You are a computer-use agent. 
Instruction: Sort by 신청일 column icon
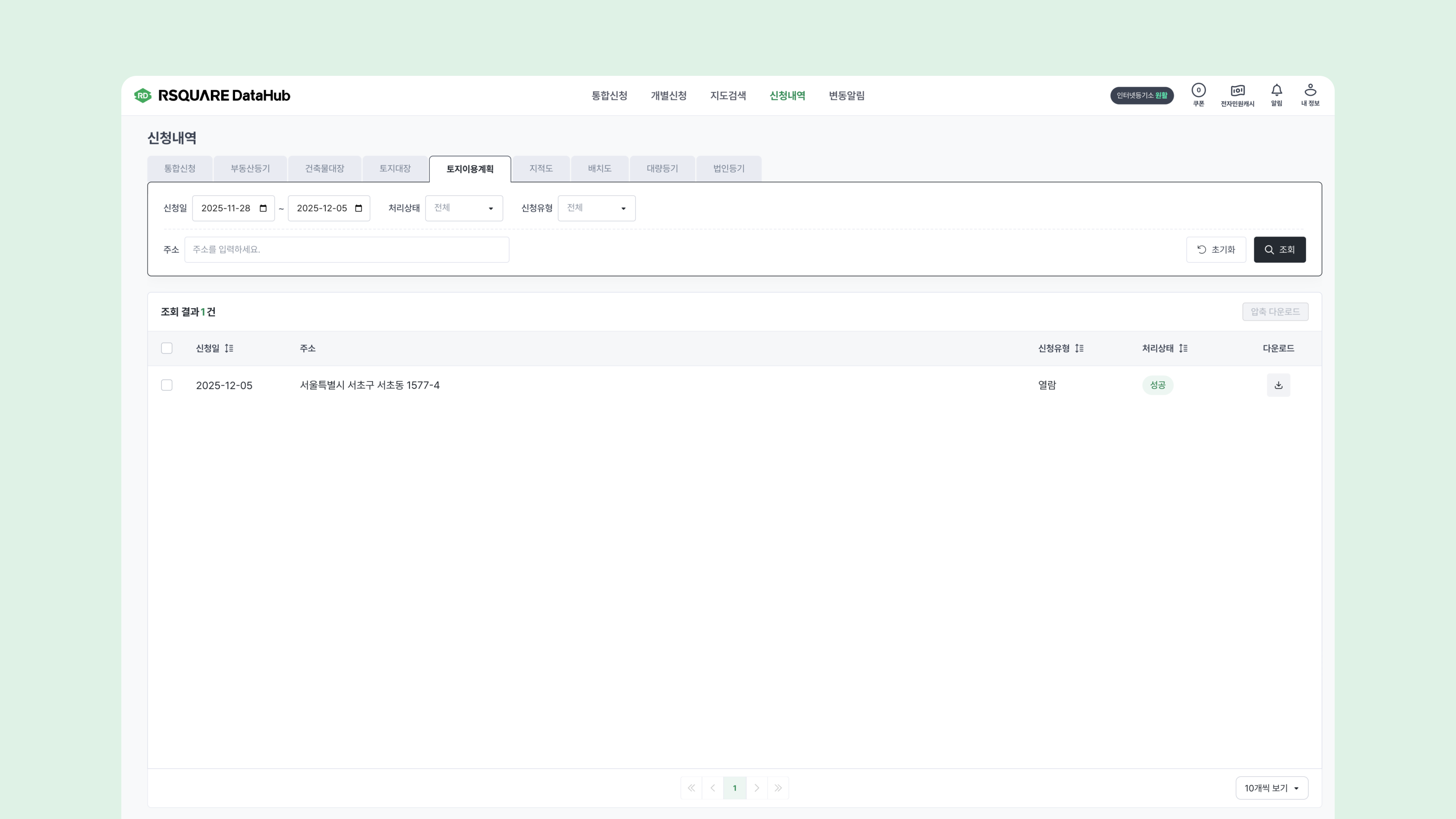tap(229, 348)
